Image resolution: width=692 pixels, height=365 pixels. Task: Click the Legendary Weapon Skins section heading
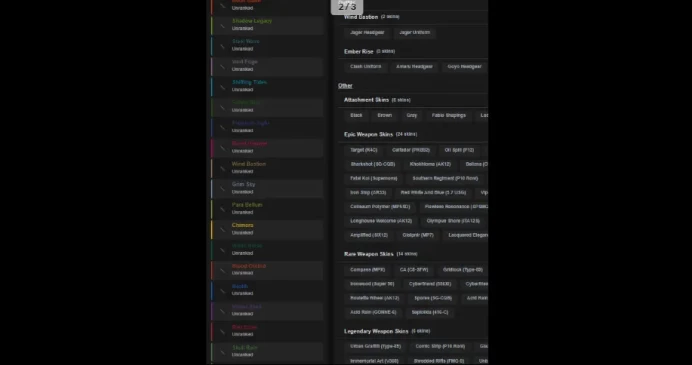pyautogui.click(x=376, y=331)
